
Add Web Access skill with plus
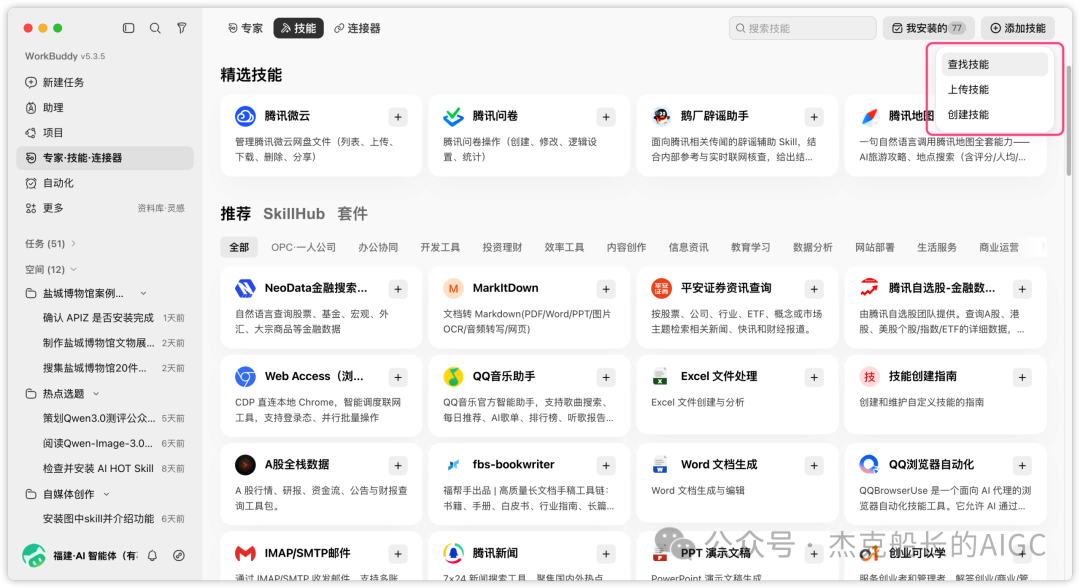pyautogui.click(x=397, y=377)
